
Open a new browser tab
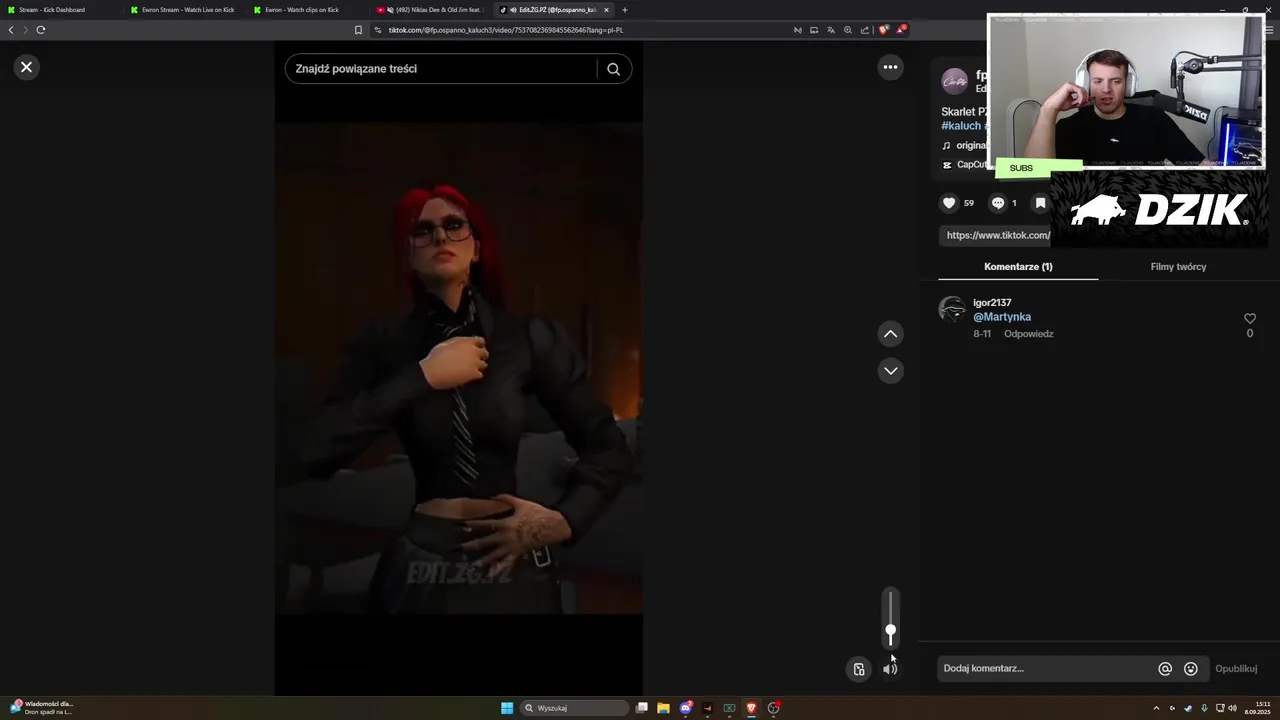[625, 10]
